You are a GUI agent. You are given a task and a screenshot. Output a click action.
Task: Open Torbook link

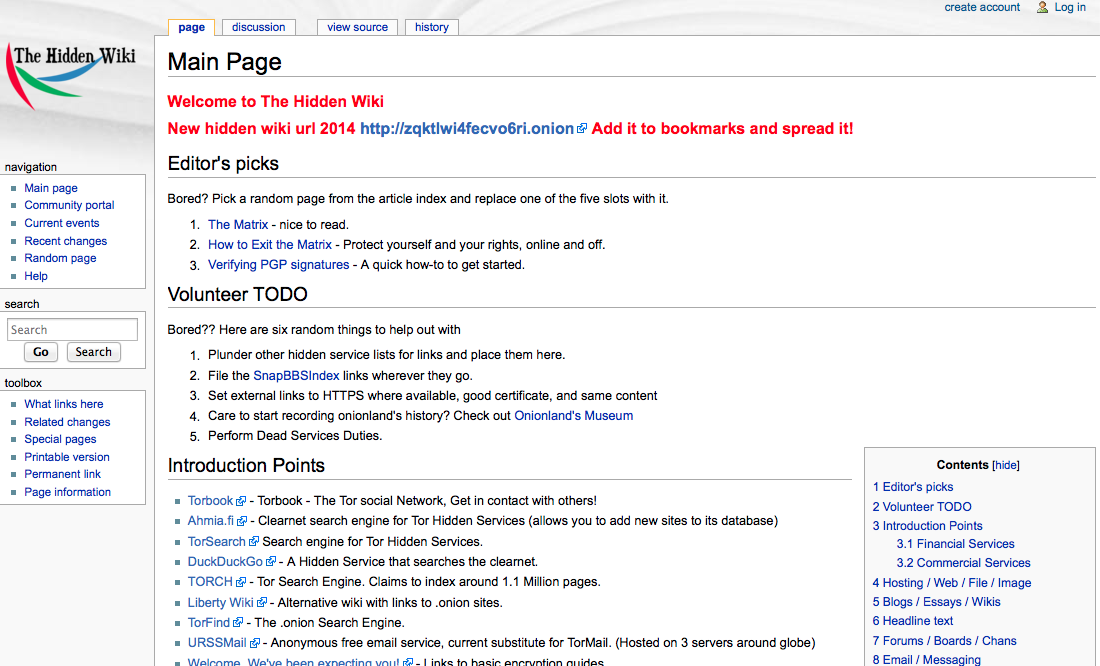pyautogui.click(x=210, y=500)
